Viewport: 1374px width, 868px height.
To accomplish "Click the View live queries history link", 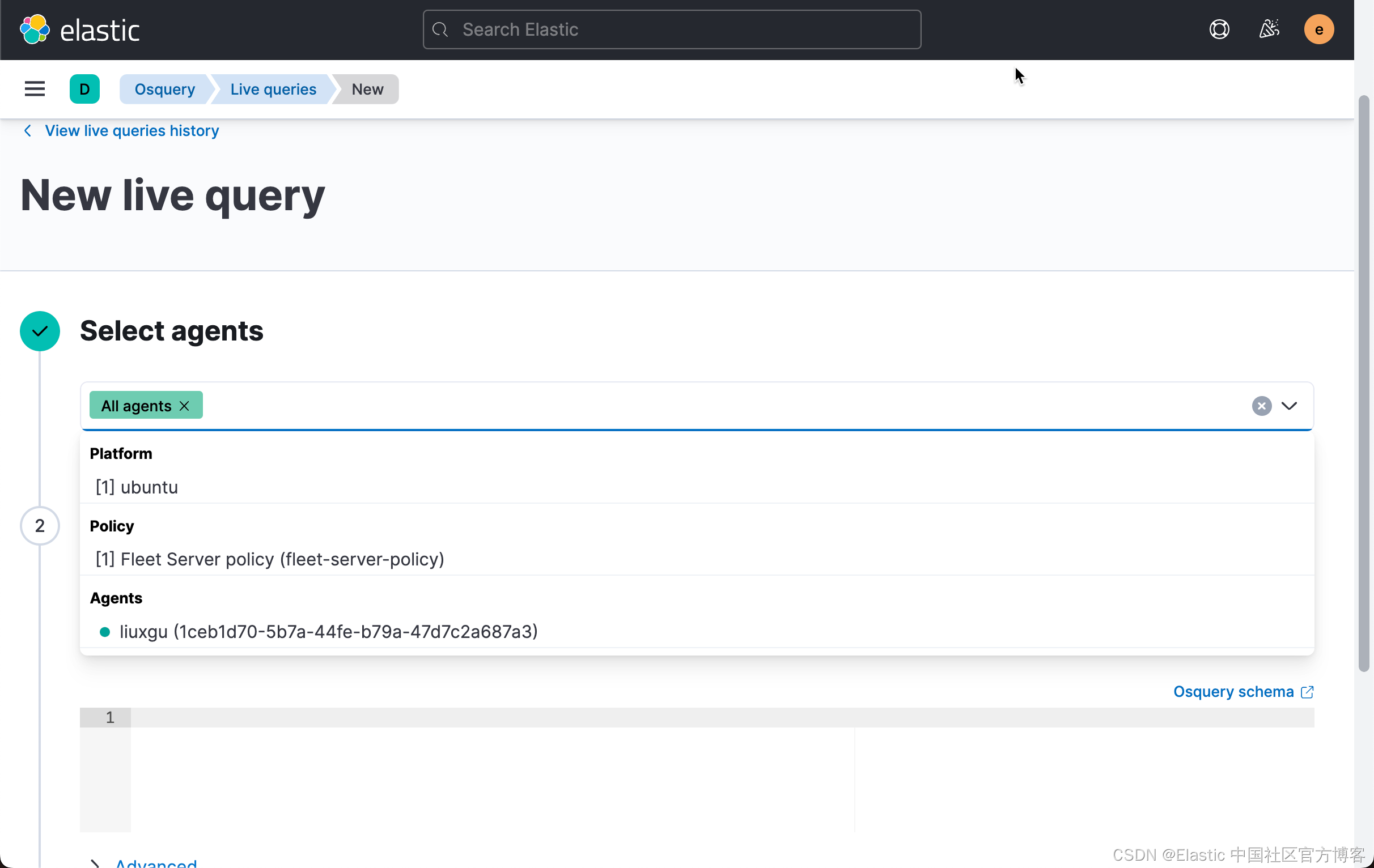I will [x=132, y=131].
